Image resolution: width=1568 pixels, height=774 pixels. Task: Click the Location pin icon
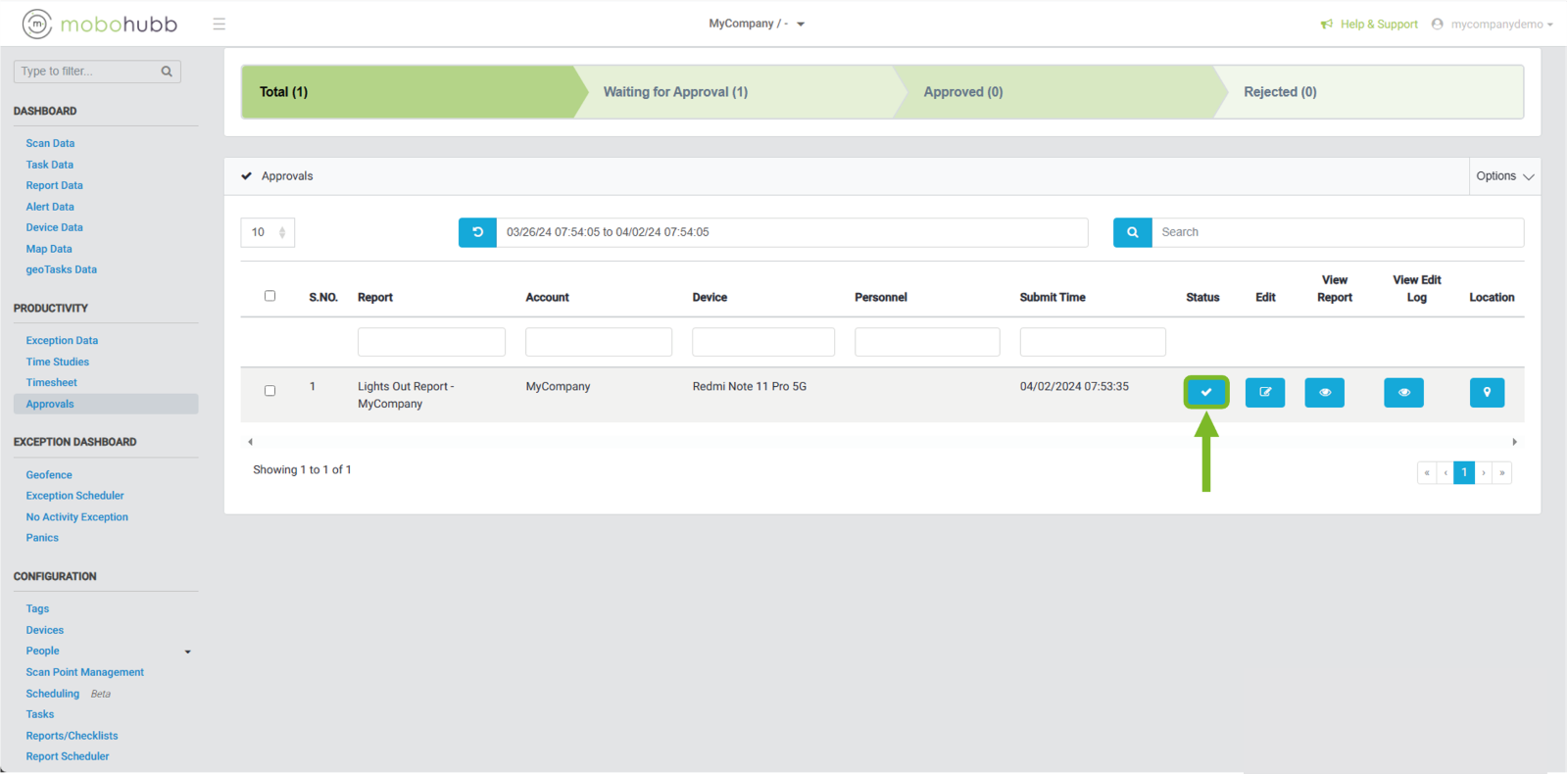pos(1487,392)
